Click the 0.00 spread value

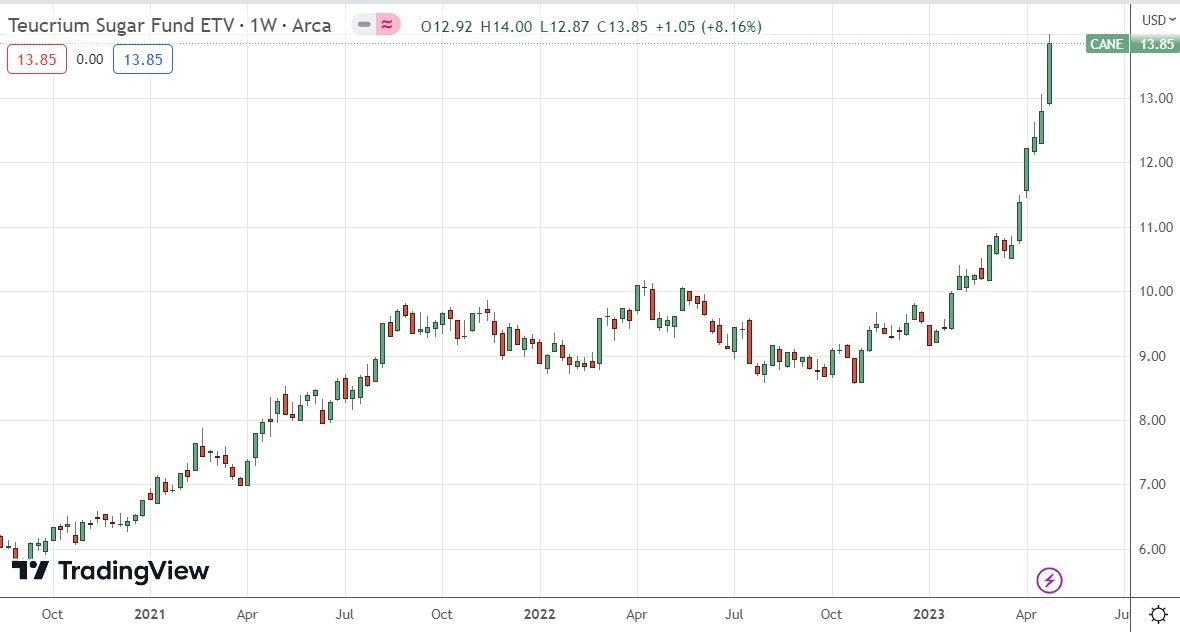tap(90, 59)
